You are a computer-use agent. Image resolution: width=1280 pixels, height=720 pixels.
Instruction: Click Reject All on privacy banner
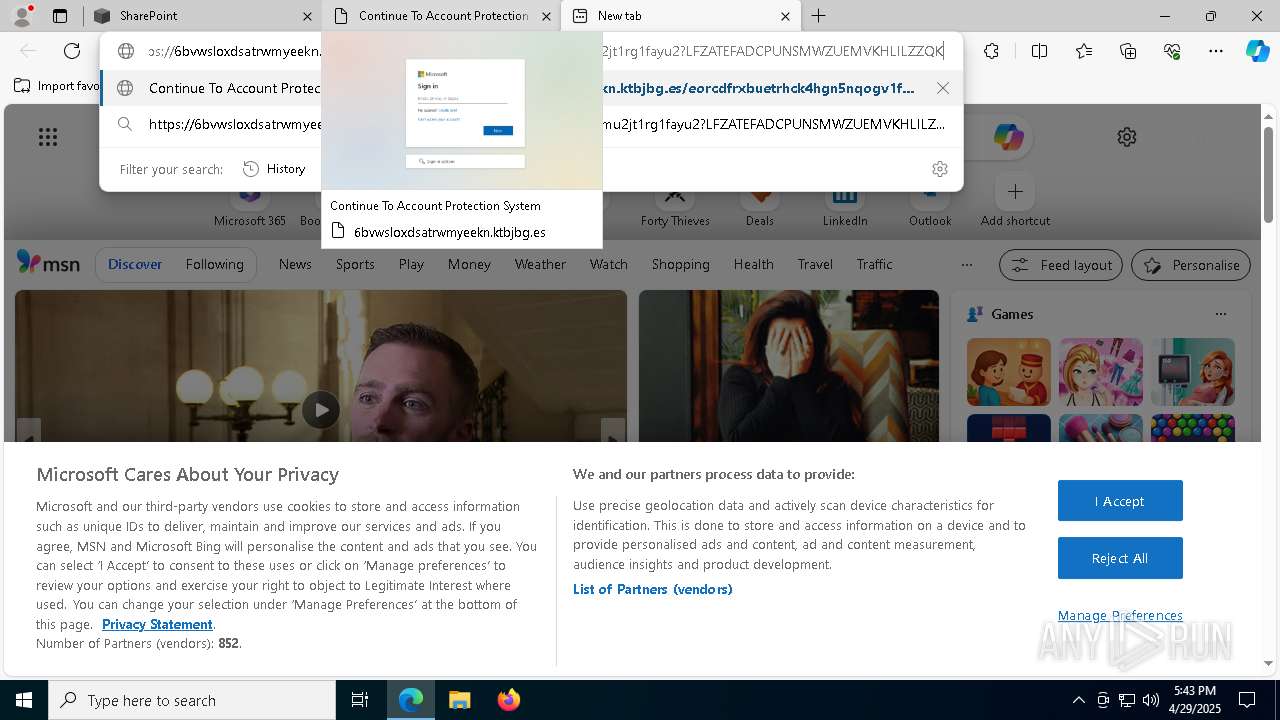[1120, 558]
